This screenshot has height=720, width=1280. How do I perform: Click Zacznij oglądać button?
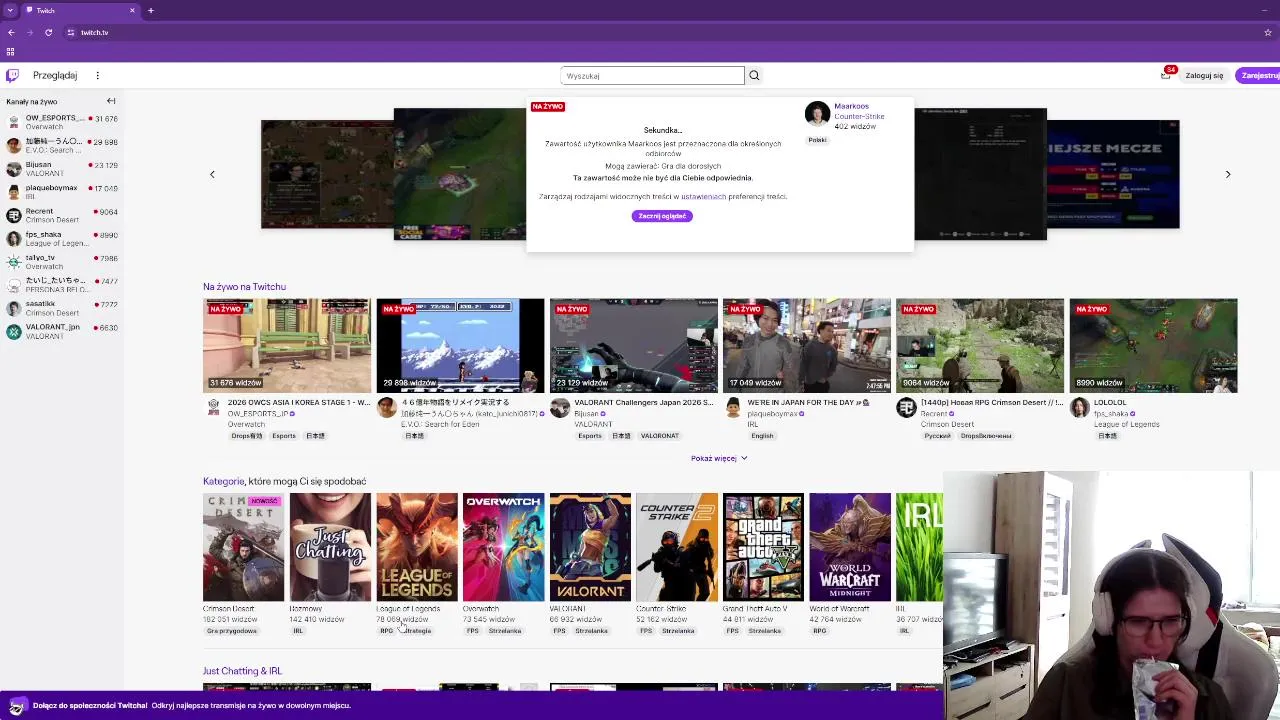tap(662, 216)
